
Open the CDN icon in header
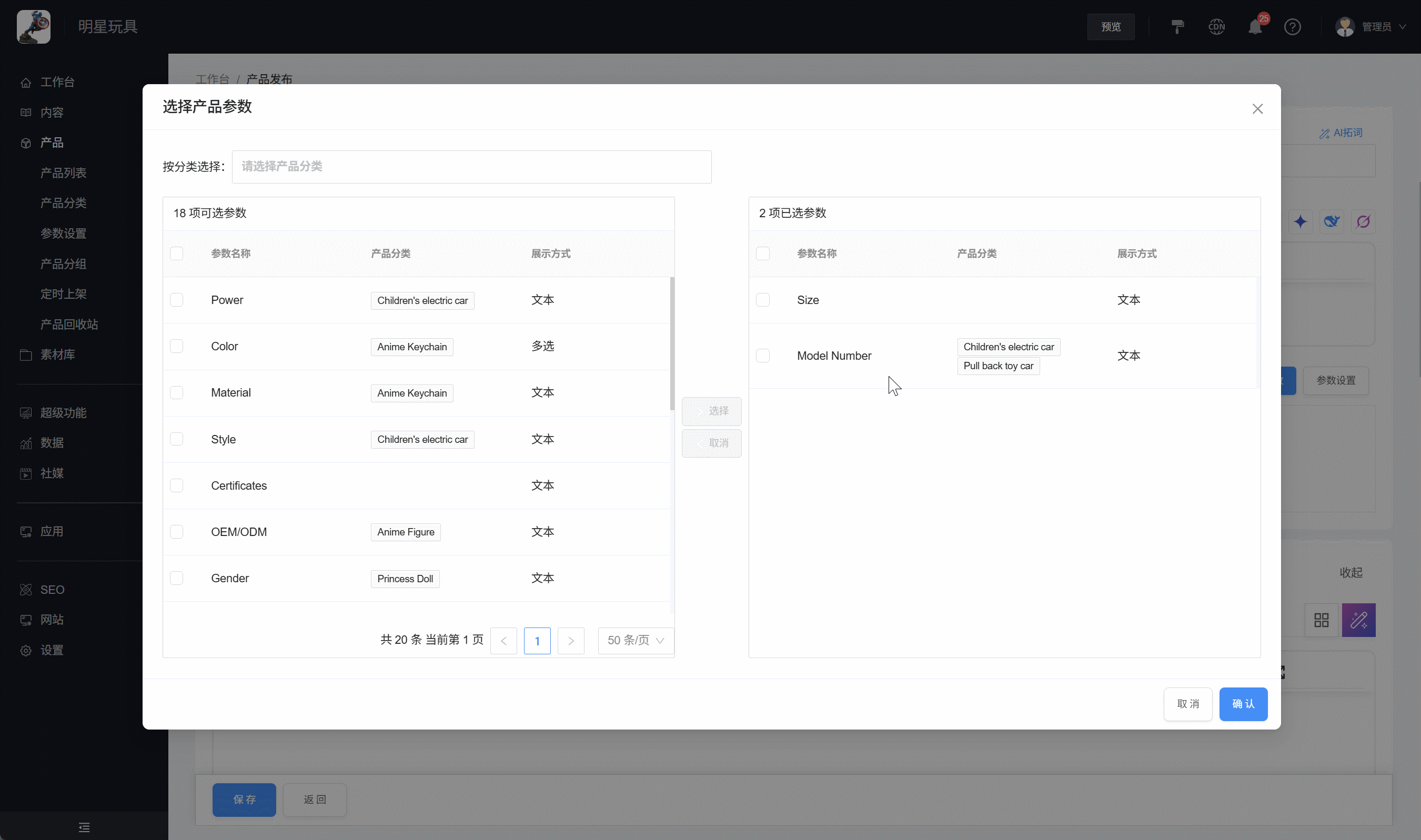tap(1216, 27)
